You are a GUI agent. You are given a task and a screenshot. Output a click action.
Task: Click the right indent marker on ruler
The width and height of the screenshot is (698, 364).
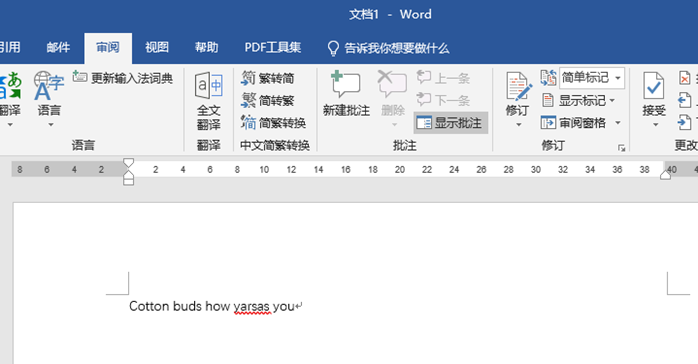click(666, 174)
